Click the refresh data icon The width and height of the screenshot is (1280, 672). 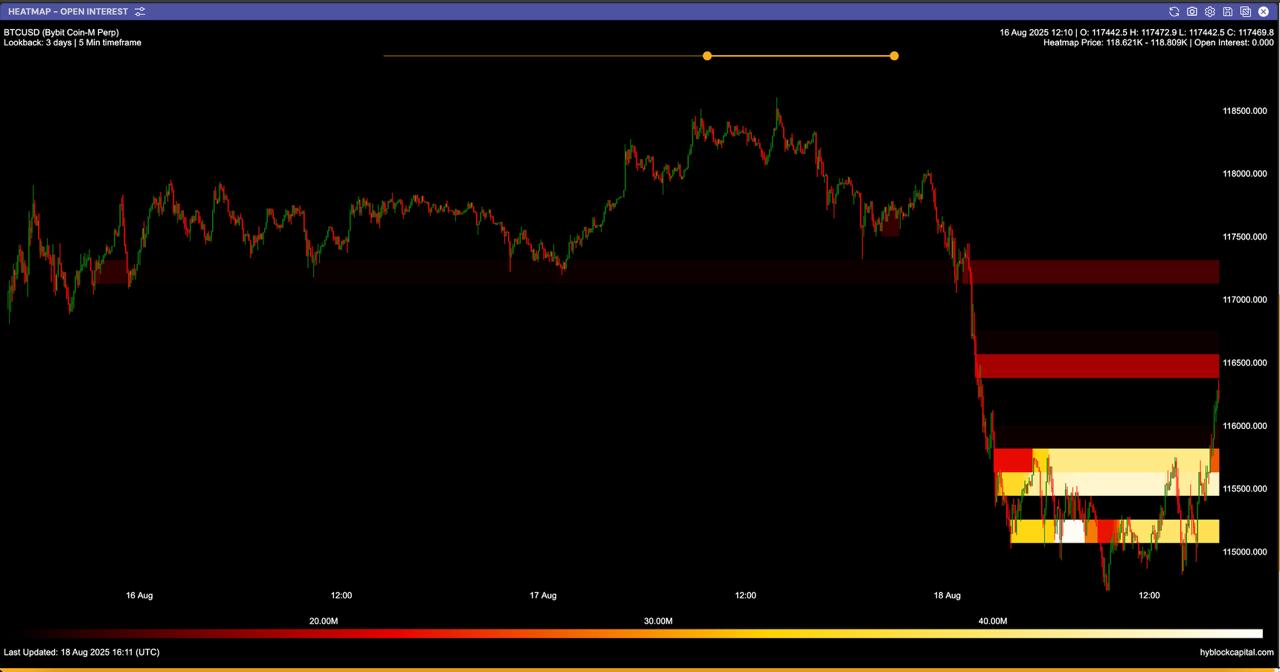(1174, 11)
